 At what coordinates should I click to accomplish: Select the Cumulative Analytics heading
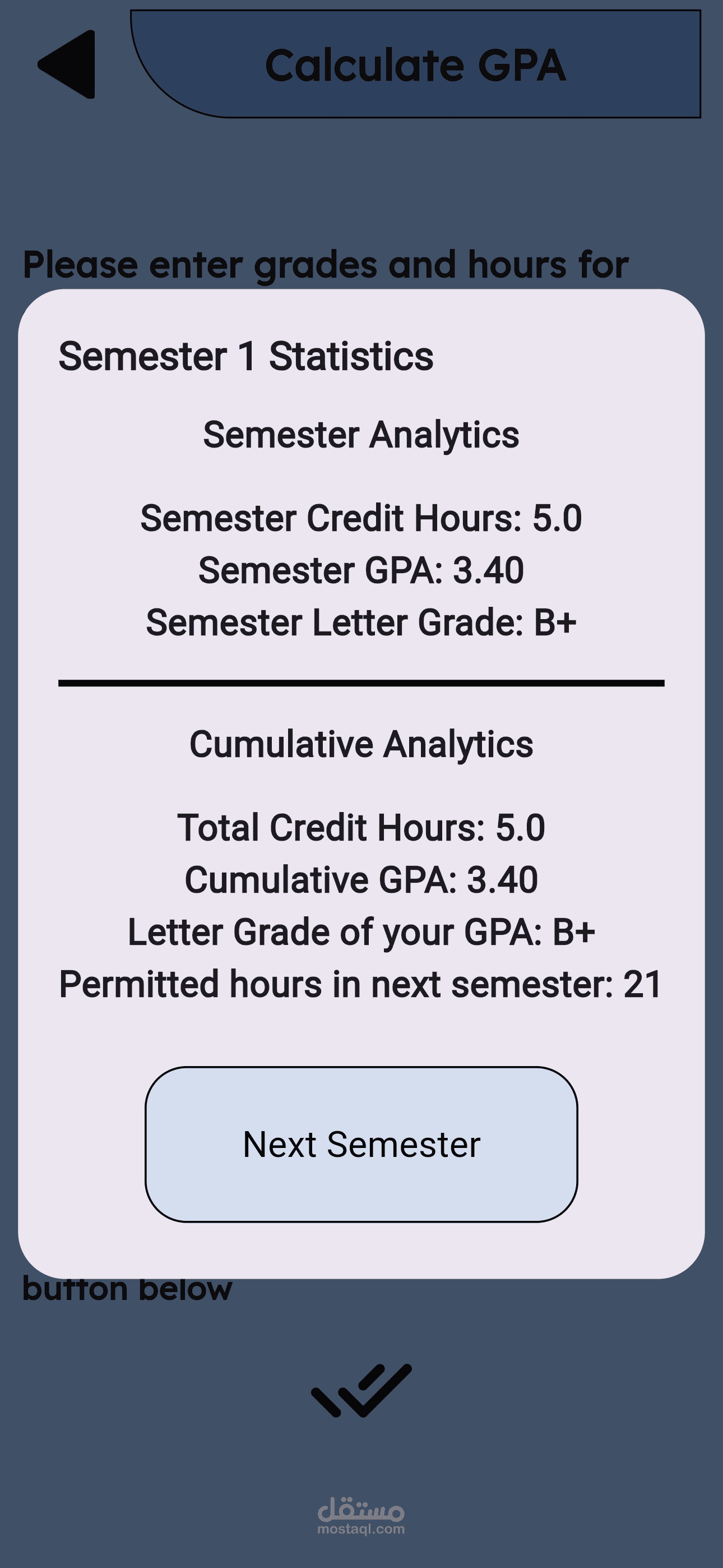point(361,744)
